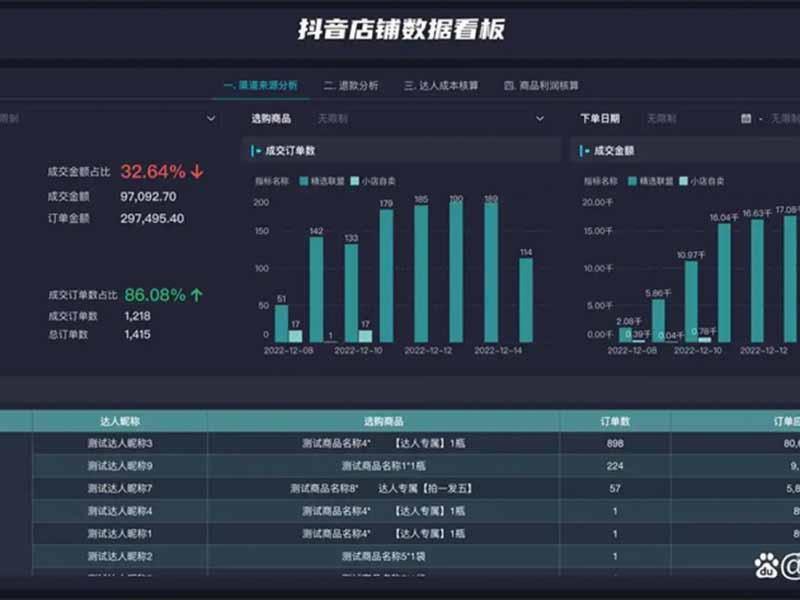Screen dimensions: 800x600
Task: Click product cell 测试商品名称1*1瓶
Action: [x=383, y=466]
